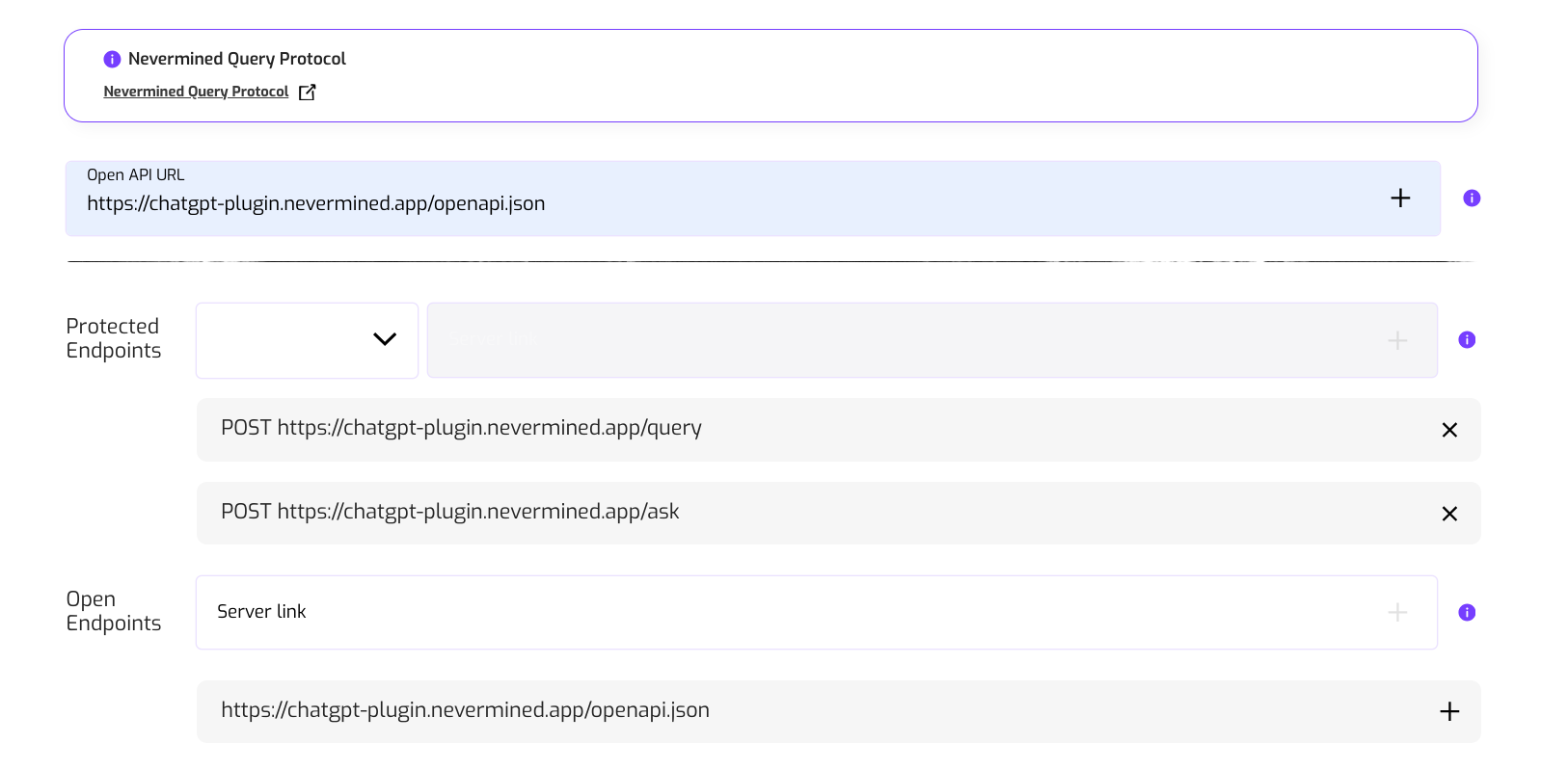The width and height of the screenshot is (1568, 770).
Task: Click the Protected Endpoints label text
Action: (x=113, y=338)
